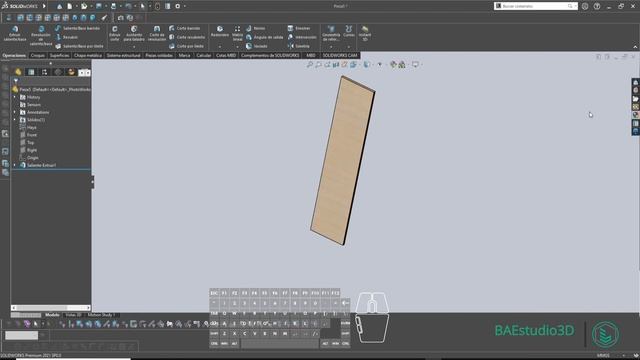Select Corte de revolución tool
640x360 pixels.
coord(157,33)
